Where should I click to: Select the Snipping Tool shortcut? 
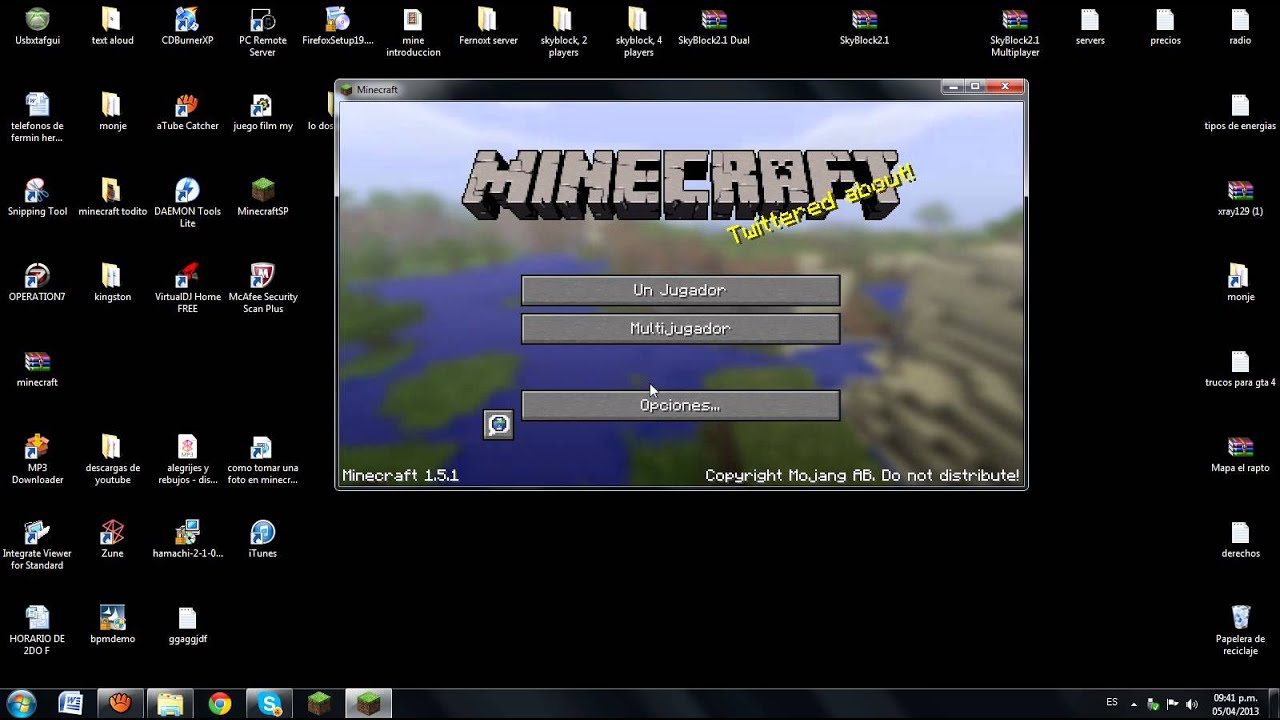(37, 198)
